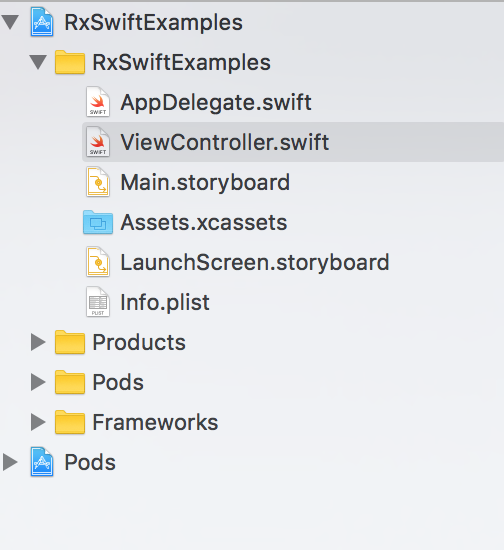The height and width of the screenshot is (550, 504).
Task: Click the Main.storyboard file icon
Action: coord(98,182)
